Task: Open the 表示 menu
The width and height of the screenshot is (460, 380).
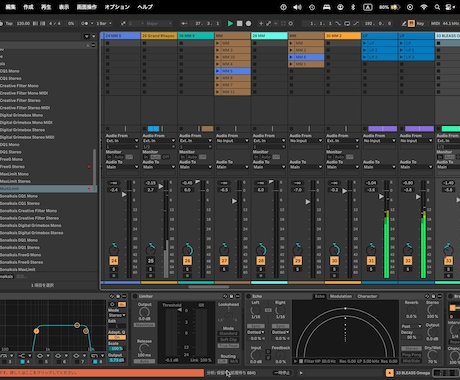Action: click(64, 7)
